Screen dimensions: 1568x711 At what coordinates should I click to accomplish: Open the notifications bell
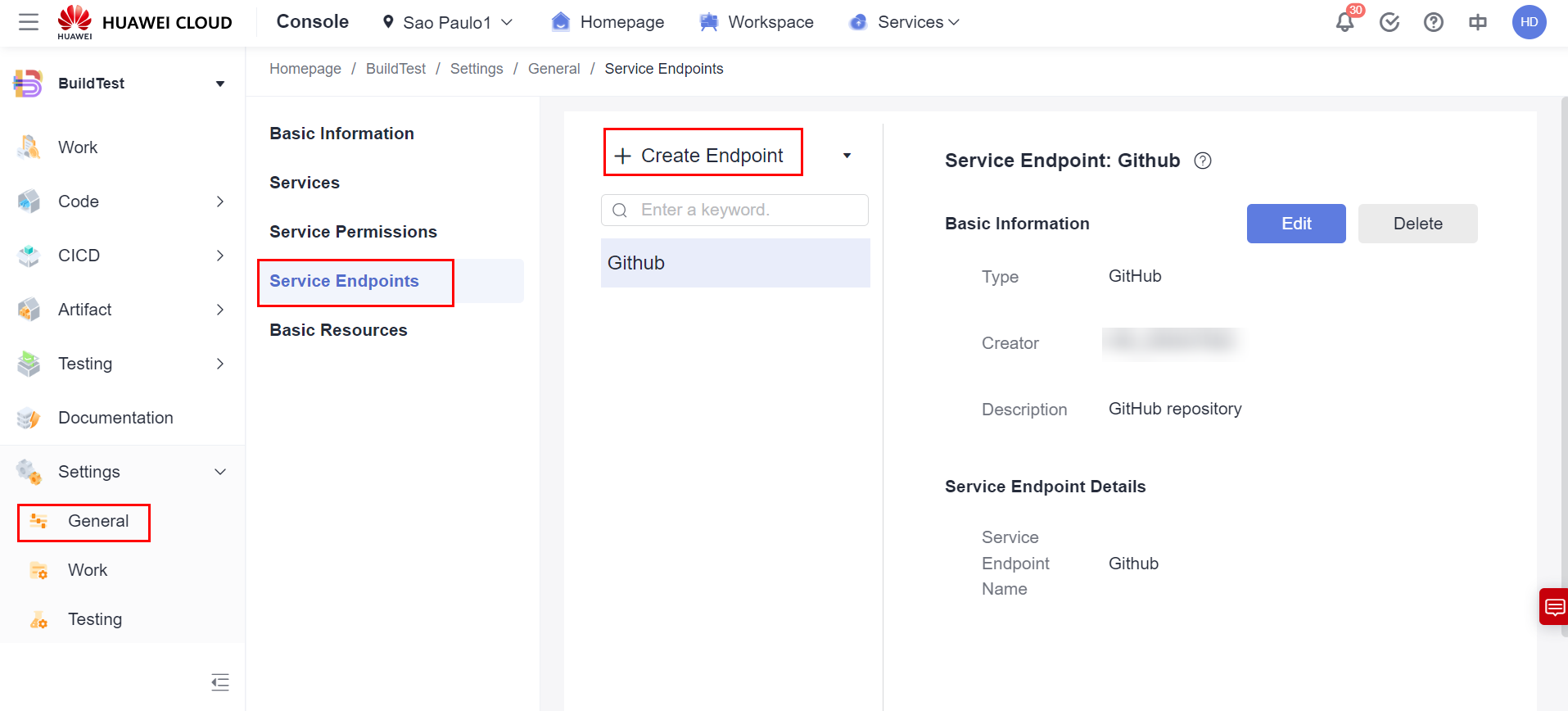1344,22
